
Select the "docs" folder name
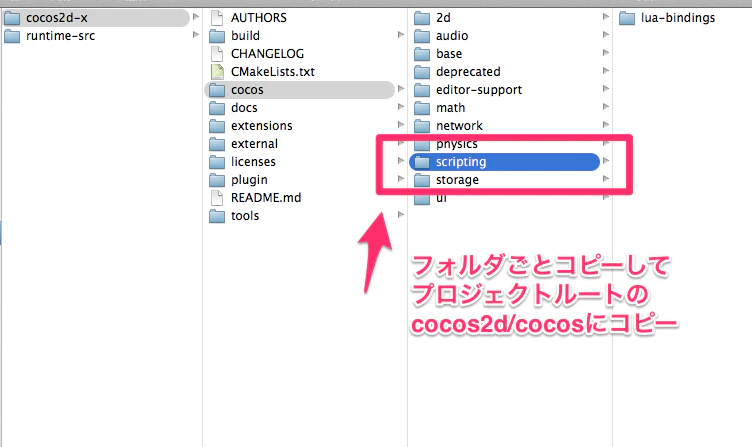[x=244, y=108]
